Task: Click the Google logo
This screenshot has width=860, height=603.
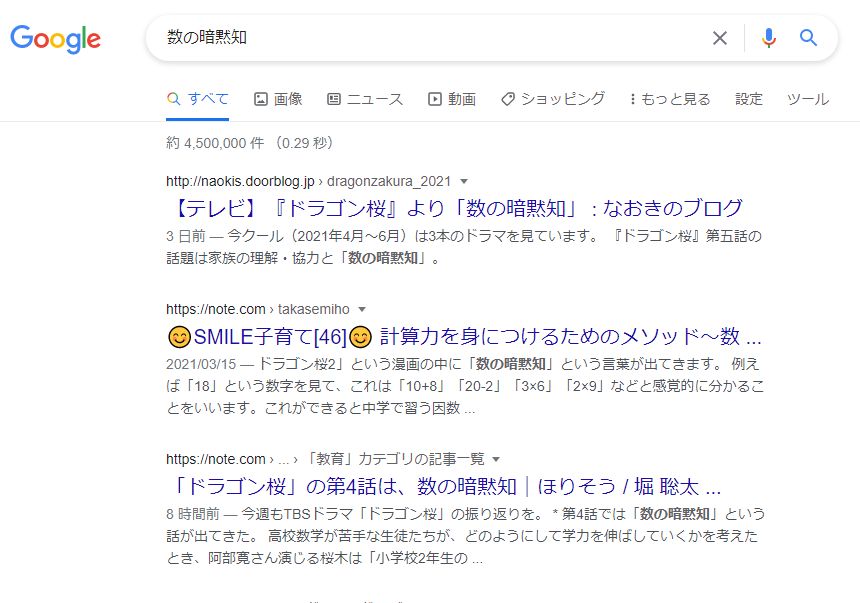Action: click(55, 39)
